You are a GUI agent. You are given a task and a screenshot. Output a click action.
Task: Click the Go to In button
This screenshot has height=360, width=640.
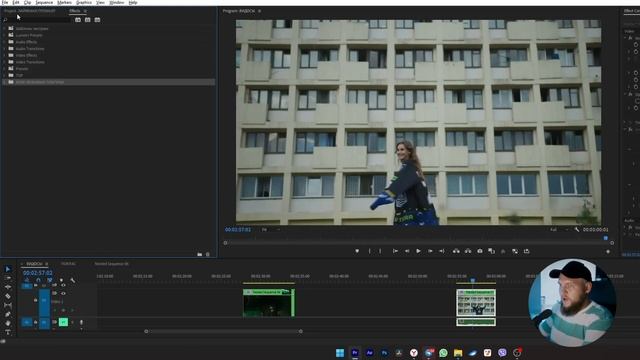tap(395, 251)
